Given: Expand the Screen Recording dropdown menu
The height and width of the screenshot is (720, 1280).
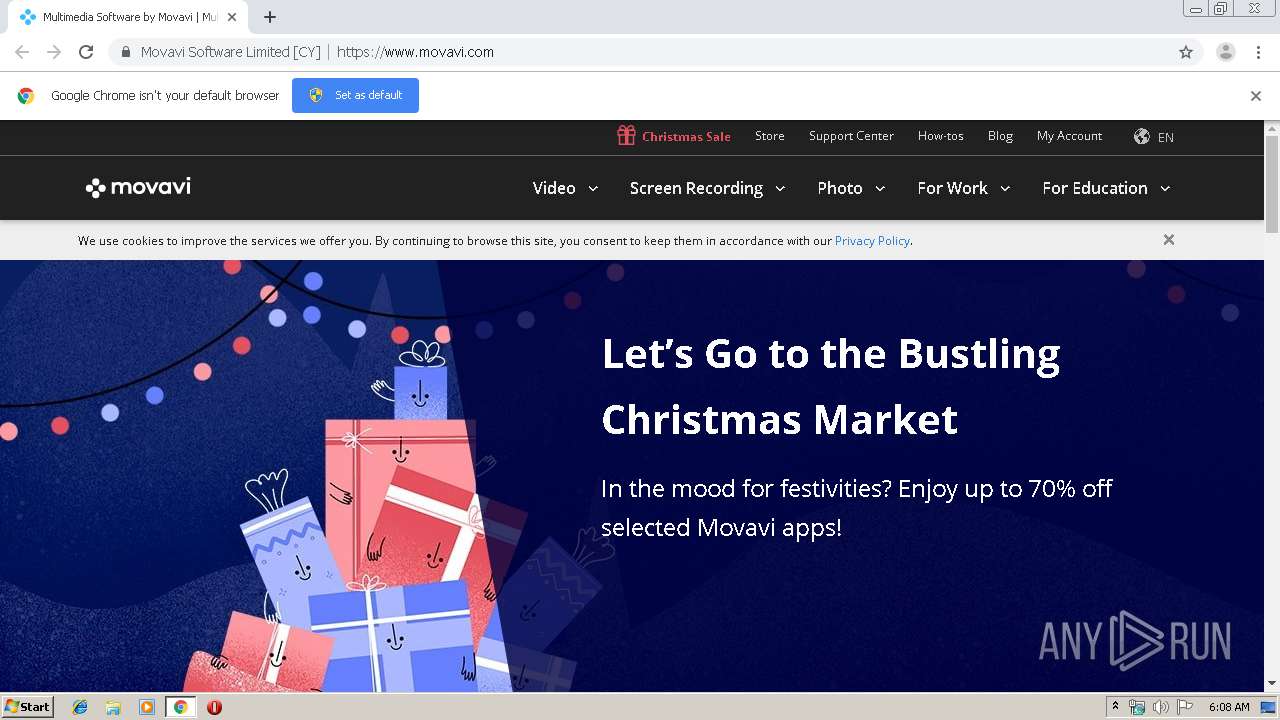Looking at the screenshot, I should pyautogui.click(x=707, y=188).
